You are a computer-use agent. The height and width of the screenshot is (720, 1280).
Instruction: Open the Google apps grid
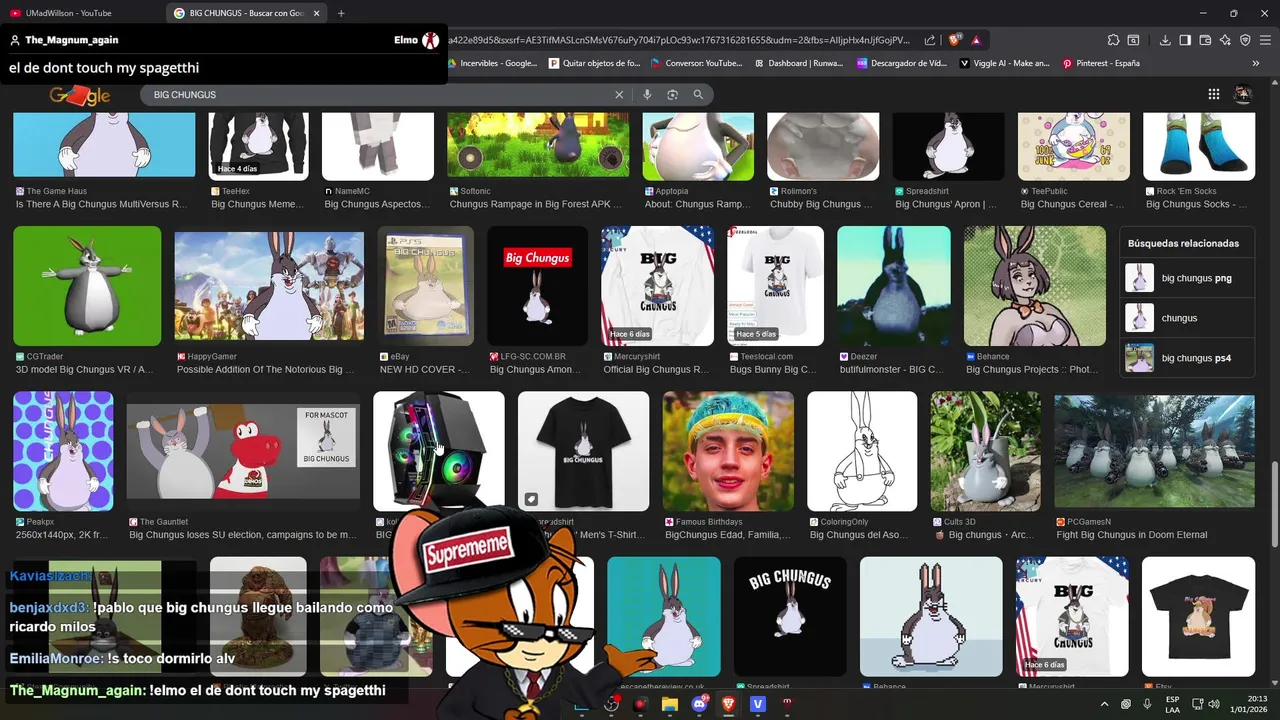(1213, 94)
